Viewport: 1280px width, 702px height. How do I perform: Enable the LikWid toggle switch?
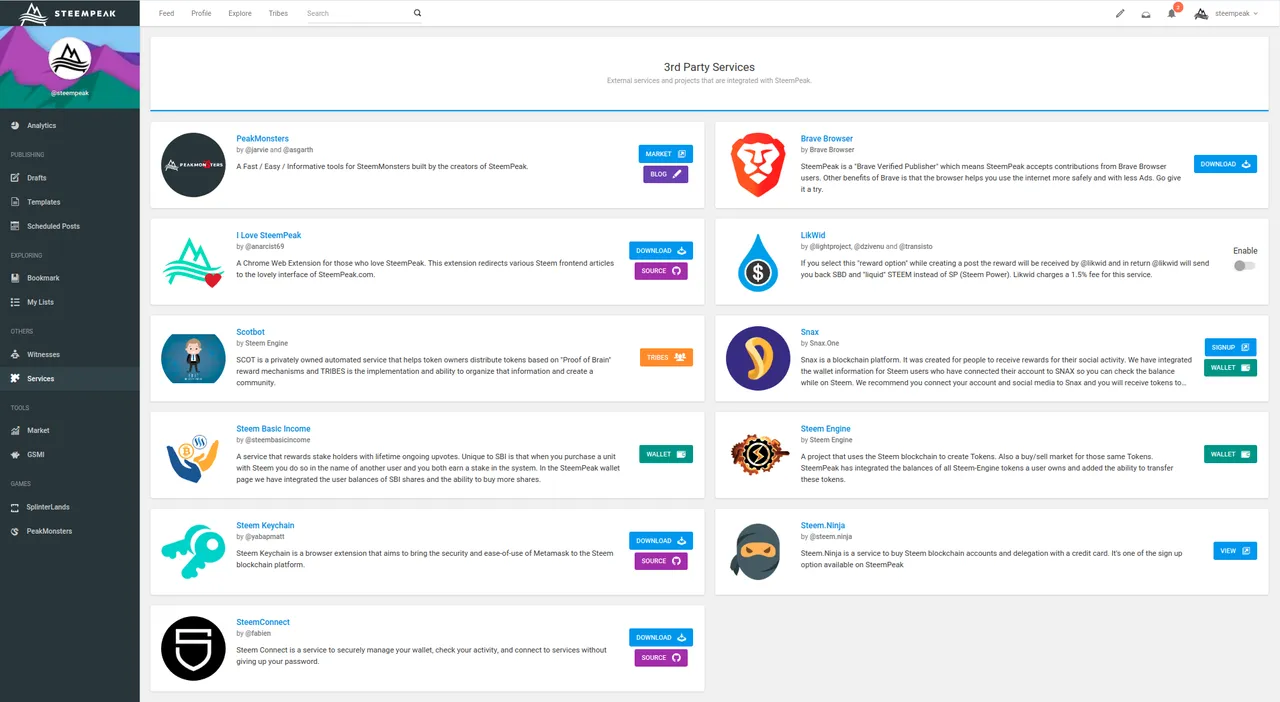(x=1244, y=265)
